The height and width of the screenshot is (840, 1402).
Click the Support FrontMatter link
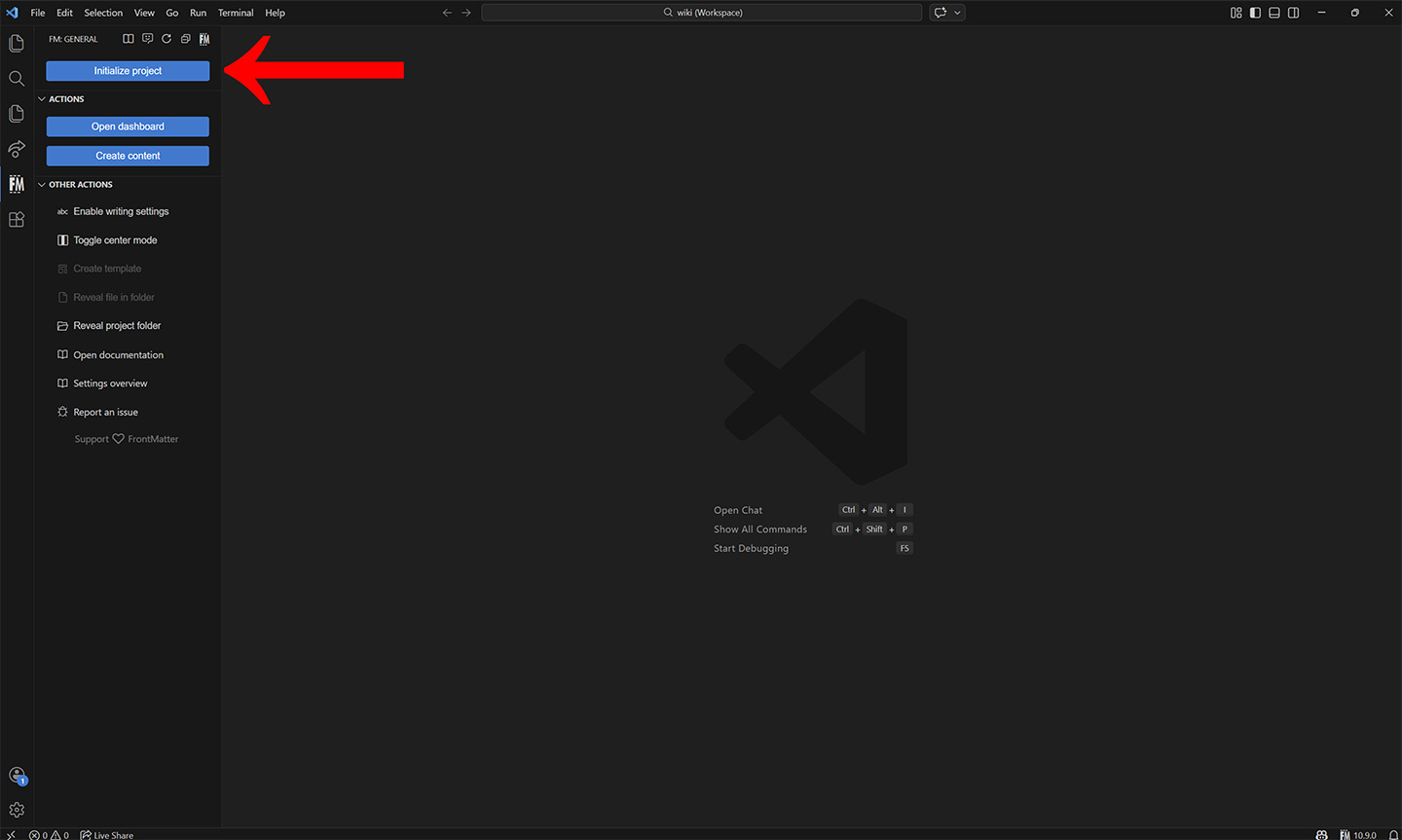tap(127, 439)
